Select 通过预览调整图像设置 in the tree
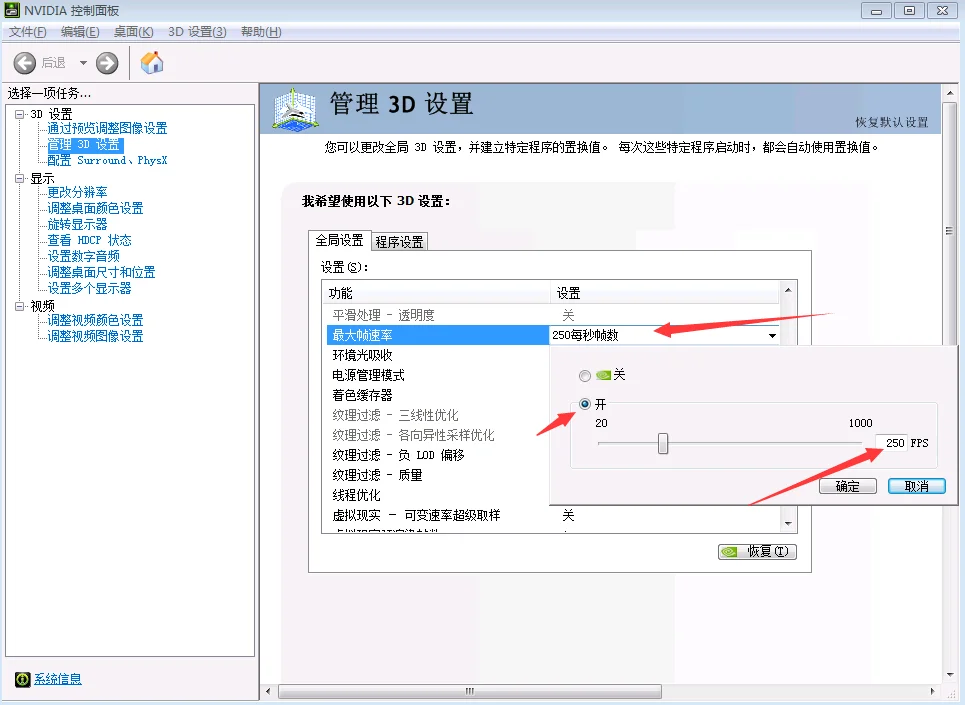Screen dimensions: 965x705 click(x=107, y=128)
